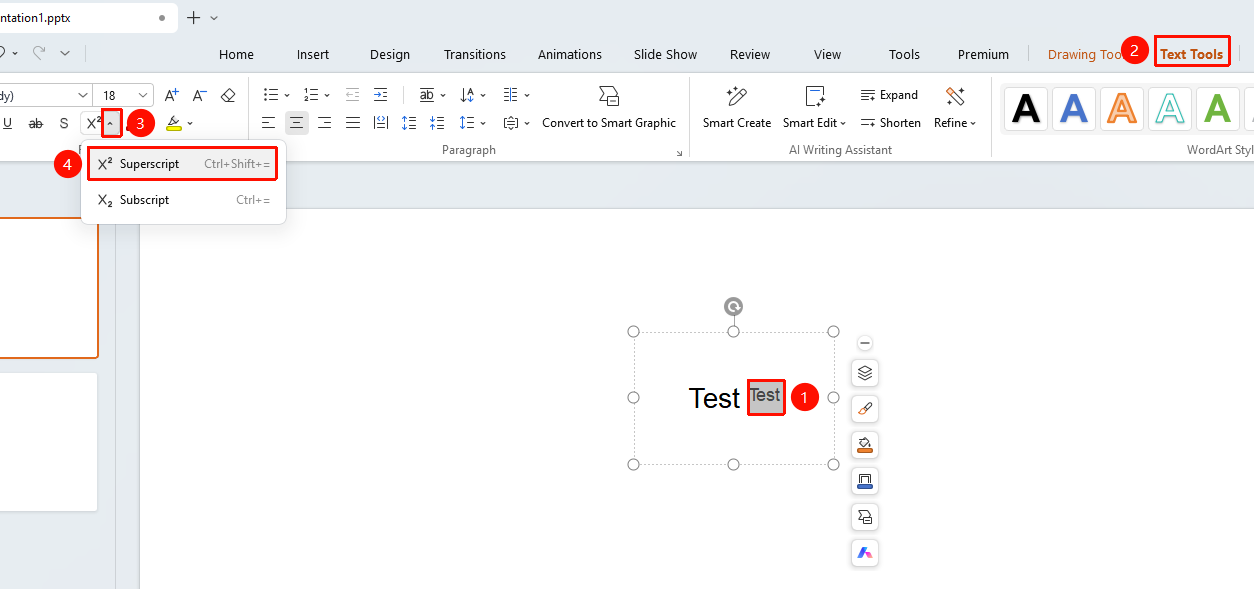Click Smart Create AI button

[737, 108]
